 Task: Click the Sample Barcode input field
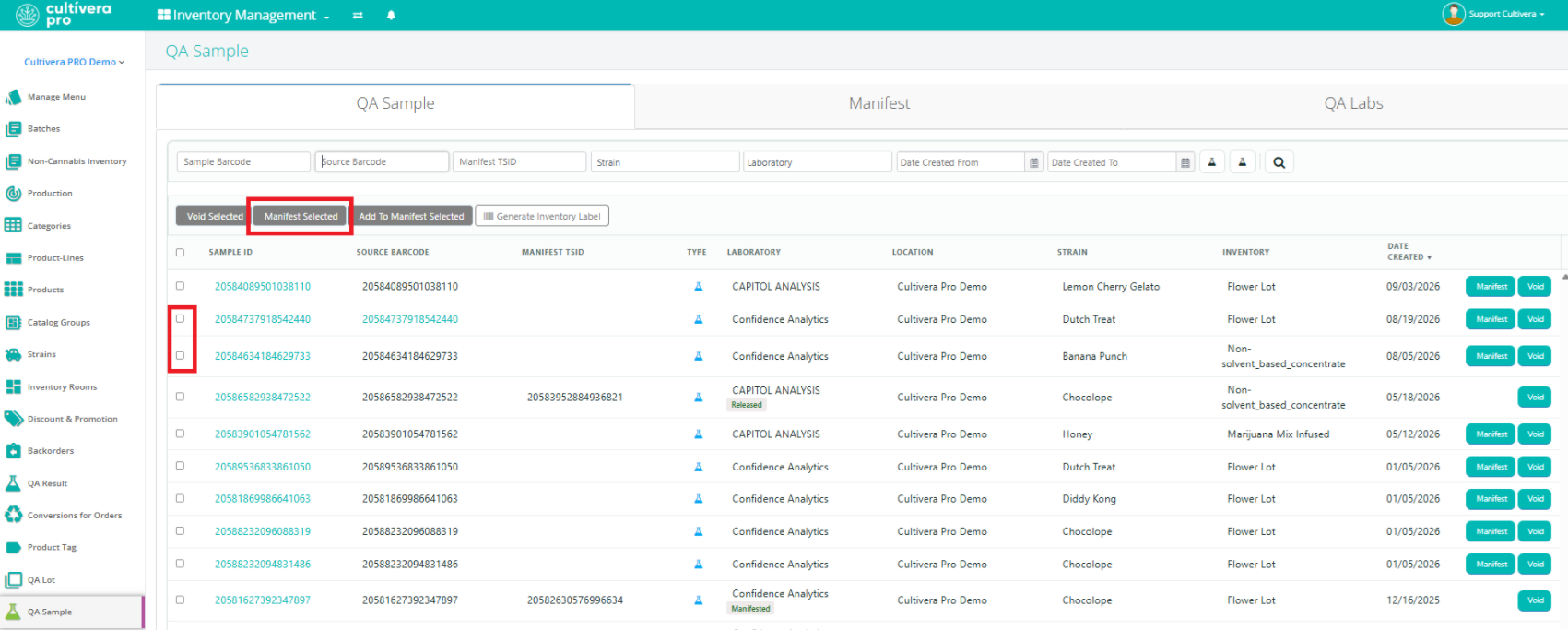(243, 161)
